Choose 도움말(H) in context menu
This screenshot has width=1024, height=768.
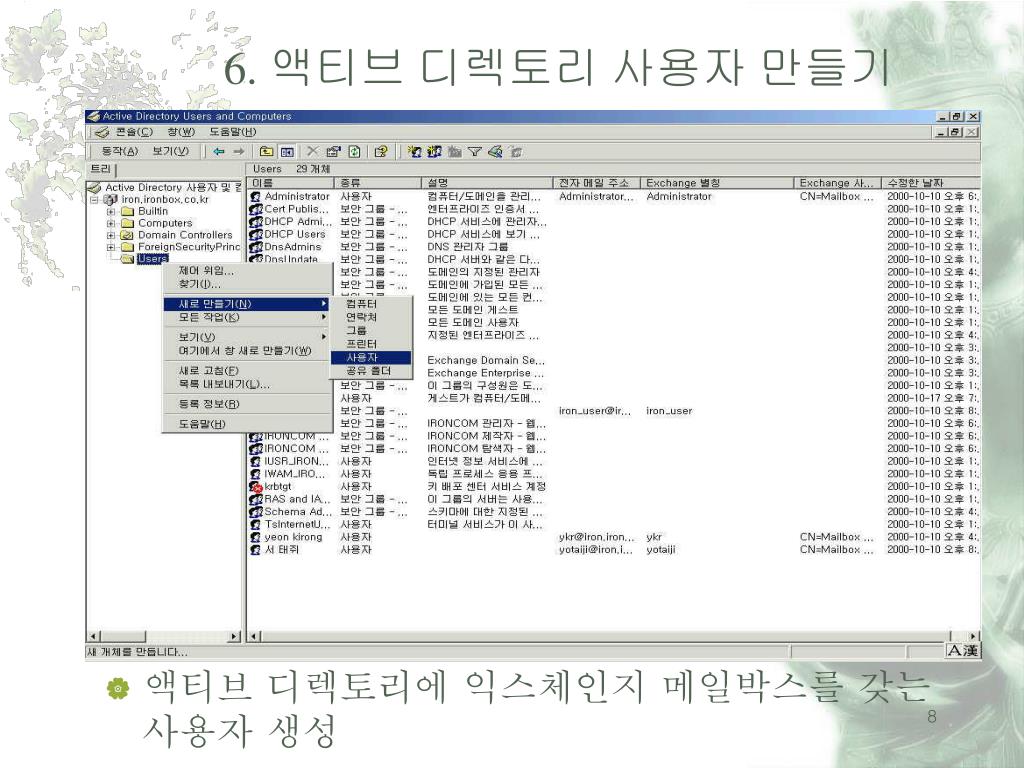[x=247, y=424]
